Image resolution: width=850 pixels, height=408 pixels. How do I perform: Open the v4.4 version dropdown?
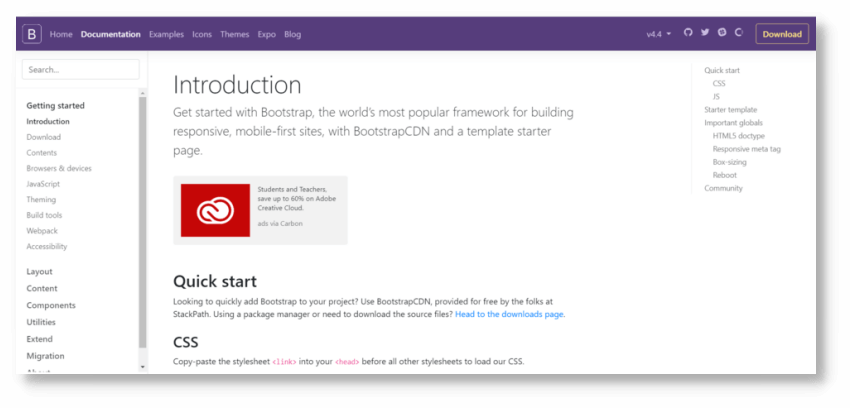658,34
